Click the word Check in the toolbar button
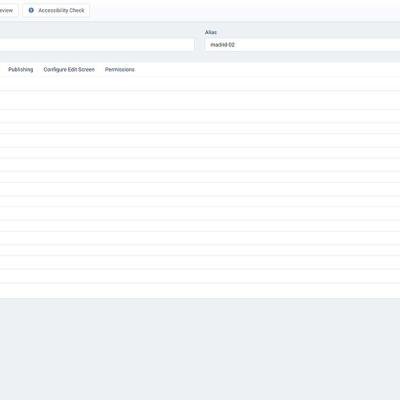The width and height of the screenshot is (400, 400). pyautogui.click(x=77, y=10)
